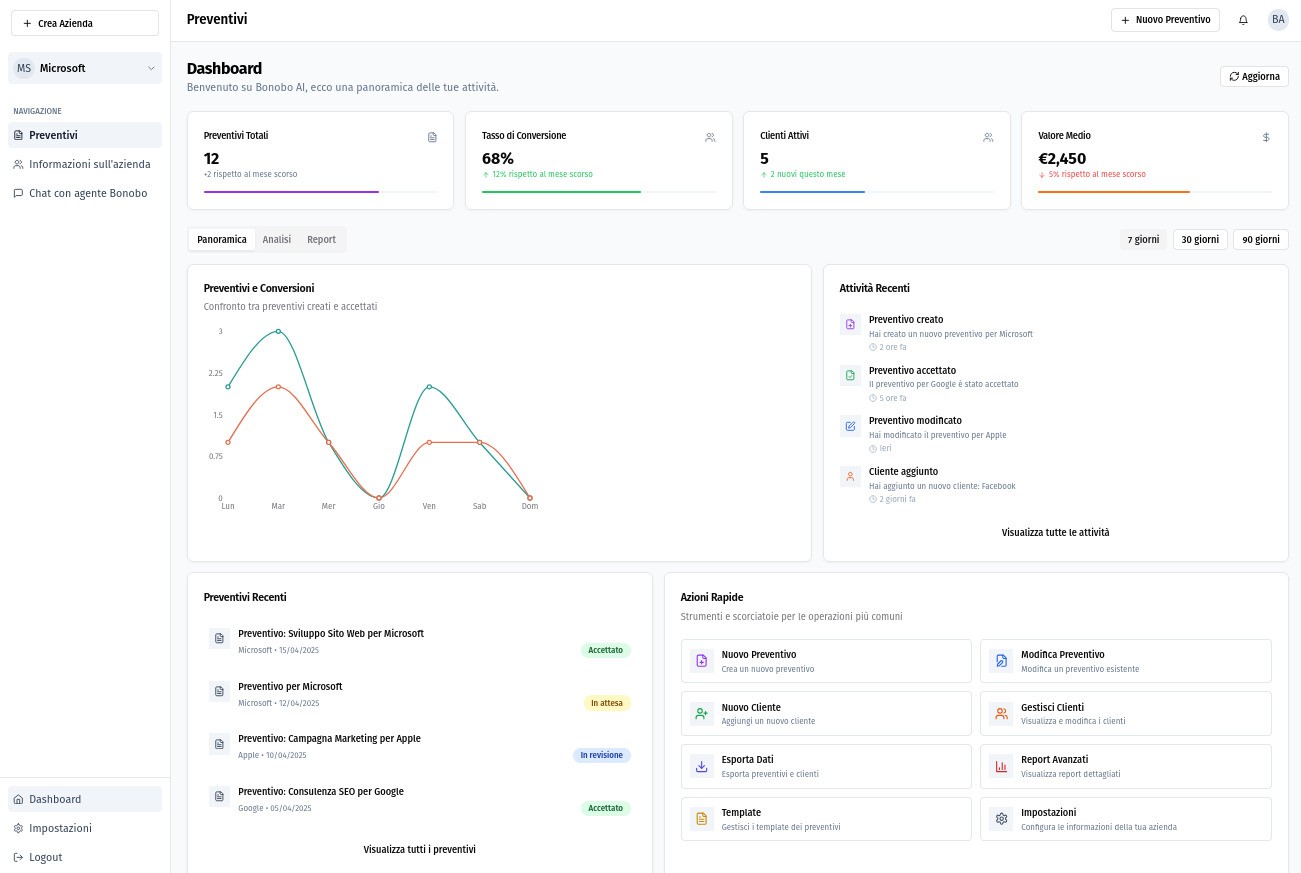
Task: Open Visualizza tutte le attività link
Action: [1055, 533]
